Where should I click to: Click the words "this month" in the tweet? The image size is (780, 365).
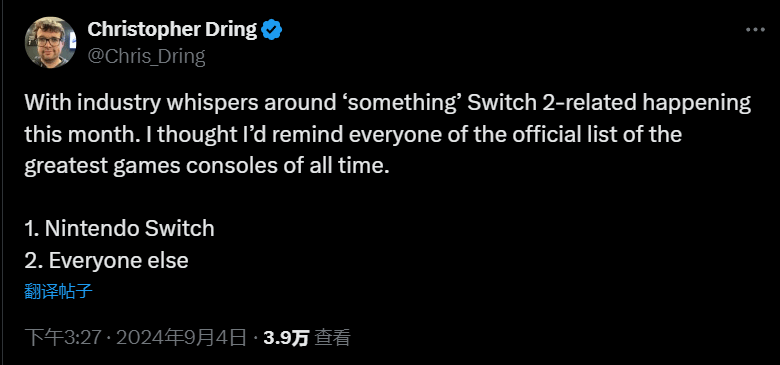(79, 134)
